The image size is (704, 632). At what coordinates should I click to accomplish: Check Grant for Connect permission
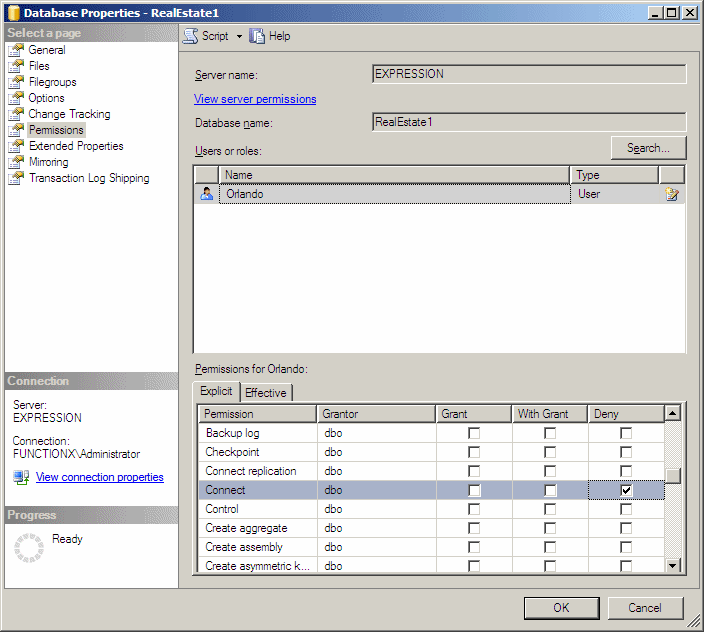pos(474,490)
